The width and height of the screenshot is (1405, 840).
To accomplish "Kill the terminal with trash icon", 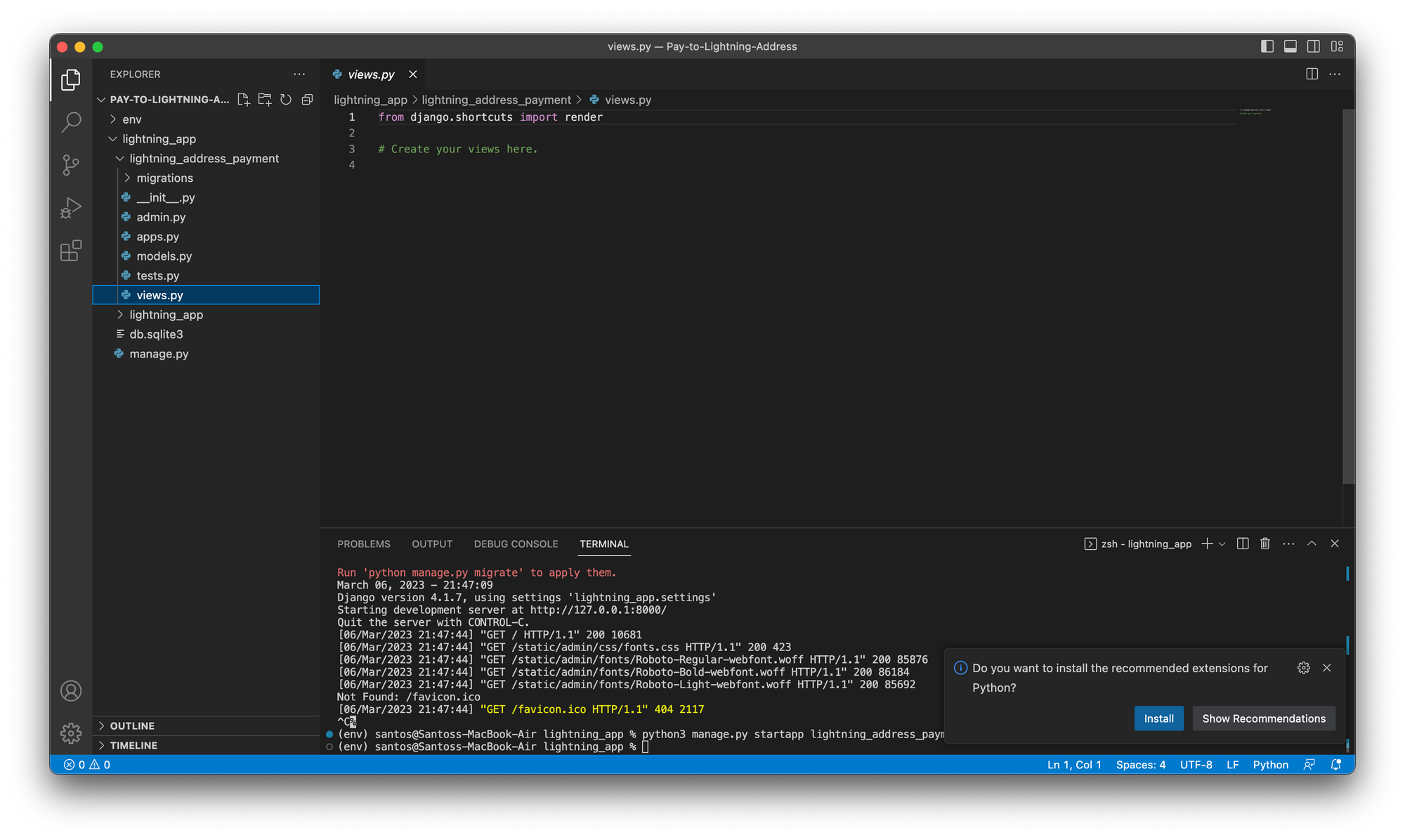I will pyautogui.click(x=1265, y=544).
